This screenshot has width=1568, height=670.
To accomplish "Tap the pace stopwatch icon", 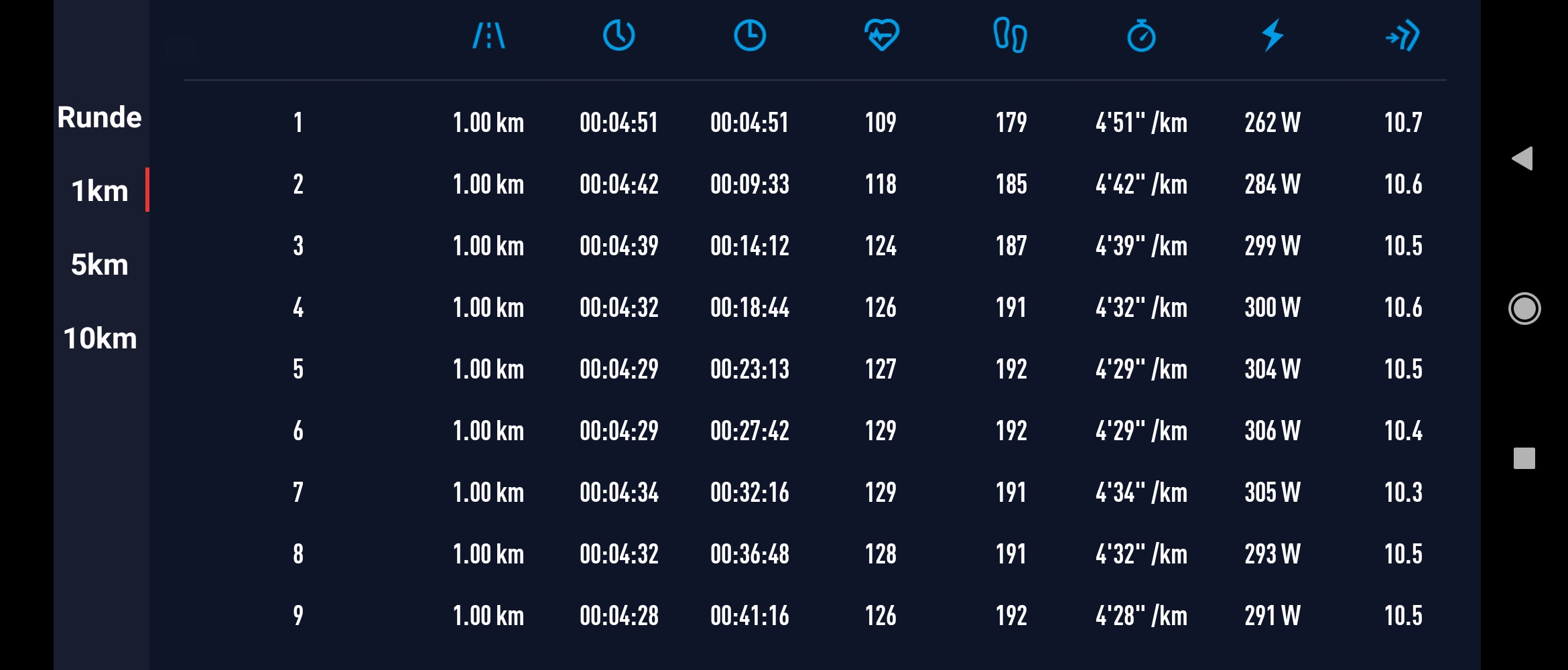I will [1141, 36].
